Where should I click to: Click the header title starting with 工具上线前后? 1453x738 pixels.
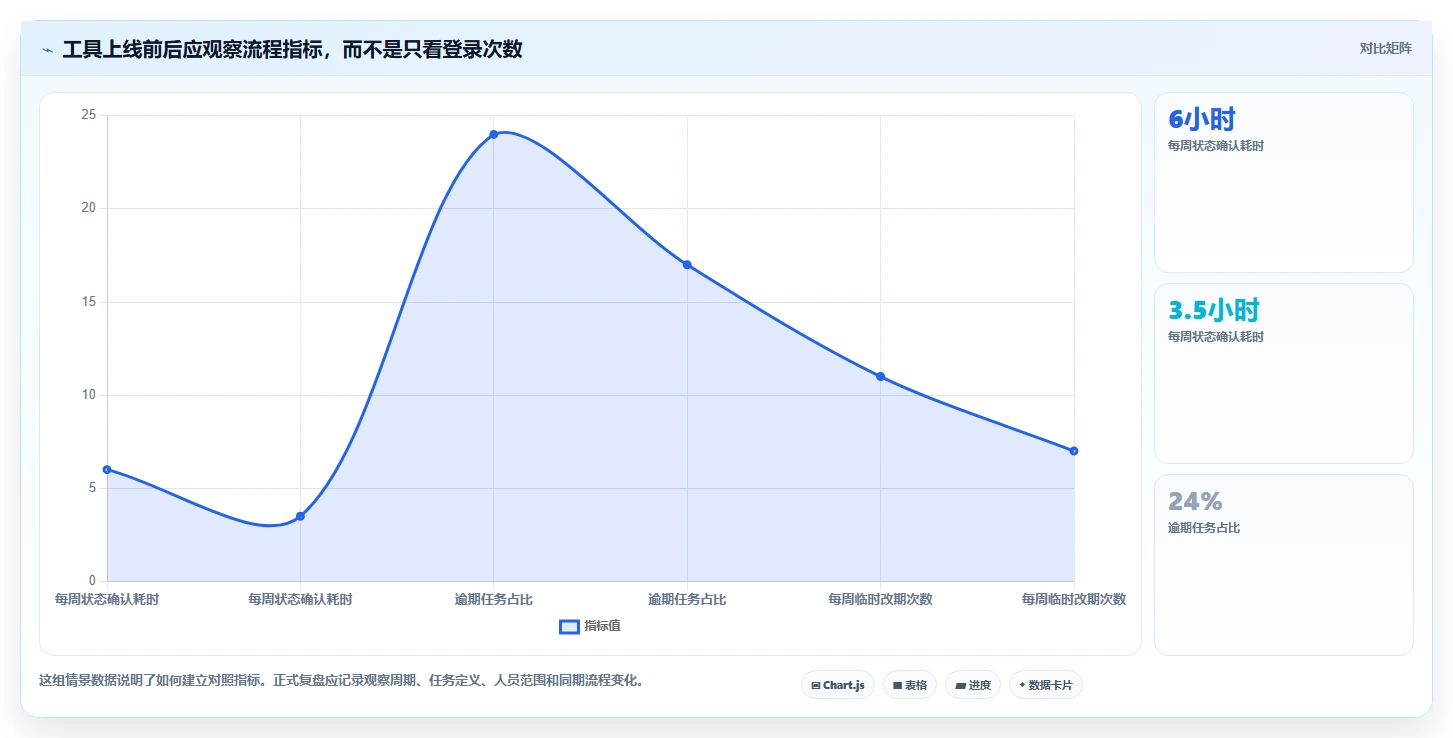point(292,49)
